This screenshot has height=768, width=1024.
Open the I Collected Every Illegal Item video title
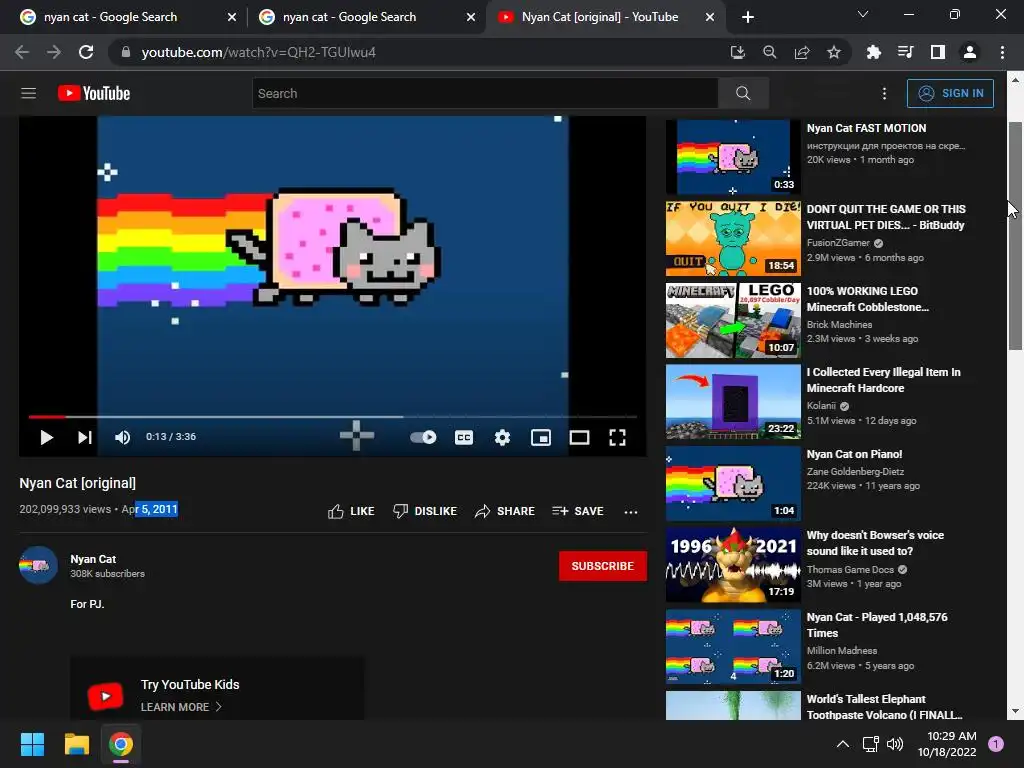tap(884, 380)
